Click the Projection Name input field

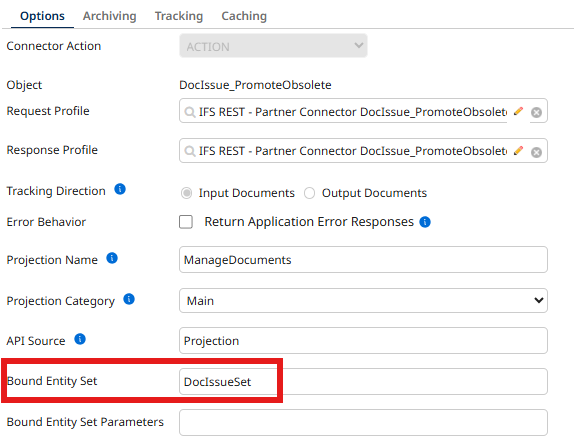coord(364,260)
